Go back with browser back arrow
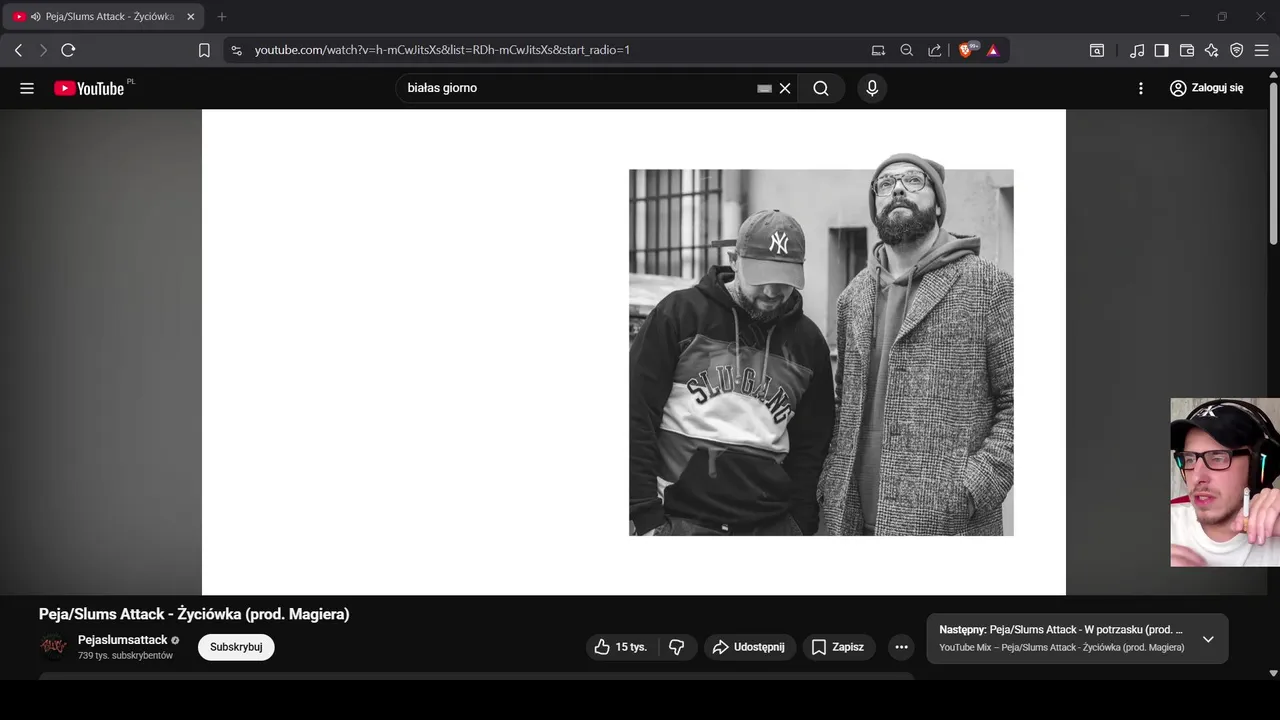 (x=18, y=50)
